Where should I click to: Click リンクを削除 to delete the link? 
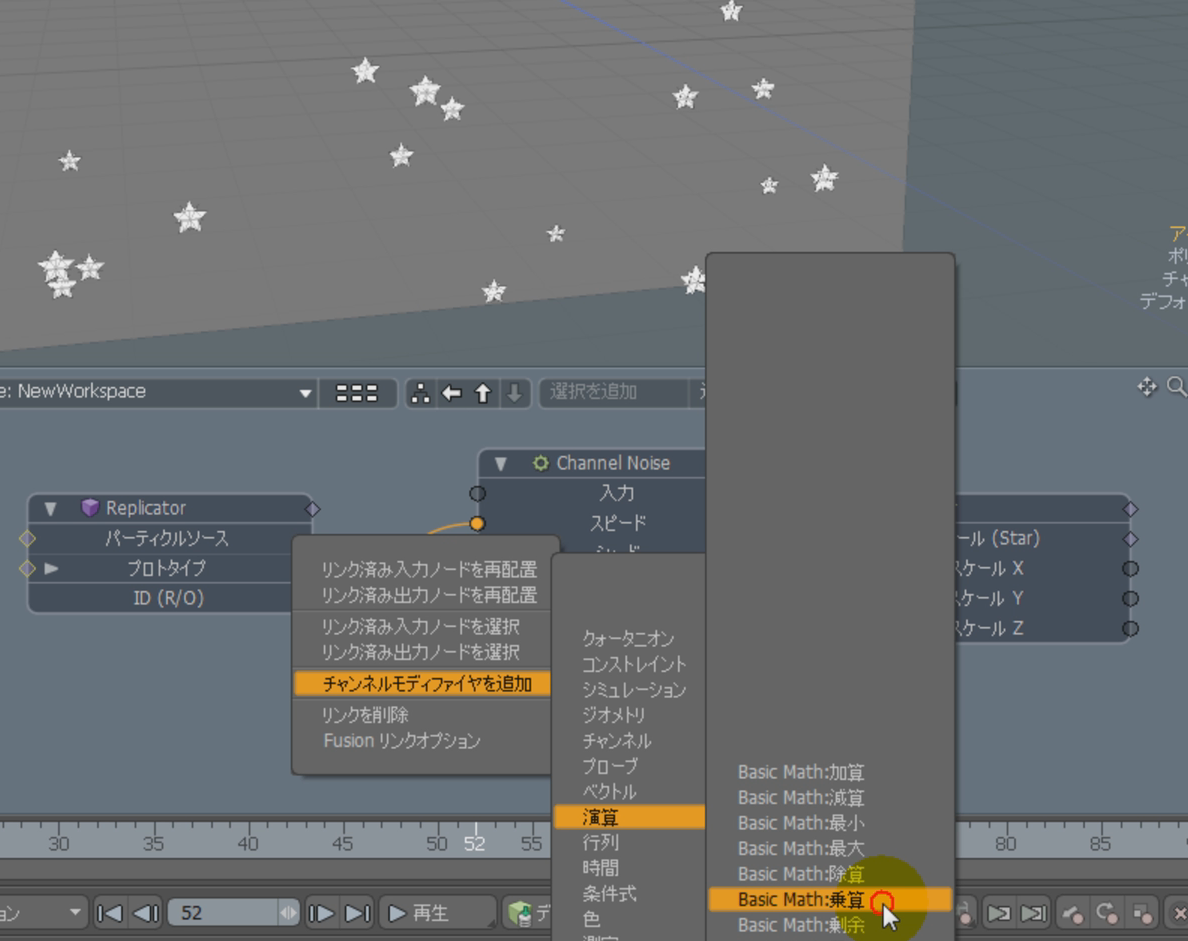point(365,715)
